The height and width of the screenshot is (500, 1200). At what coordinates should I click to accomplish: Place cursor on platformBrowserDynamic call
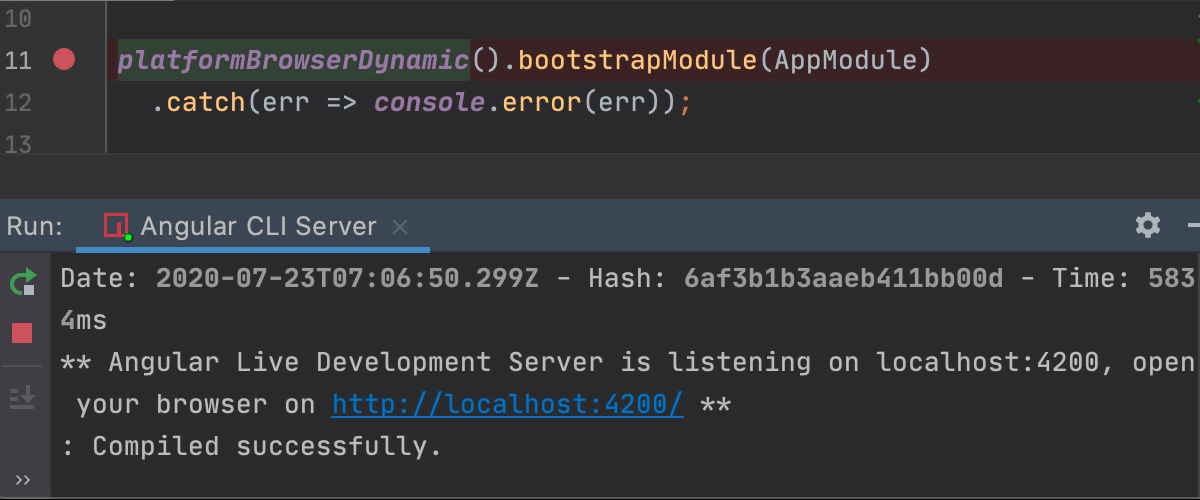point(293,61)
